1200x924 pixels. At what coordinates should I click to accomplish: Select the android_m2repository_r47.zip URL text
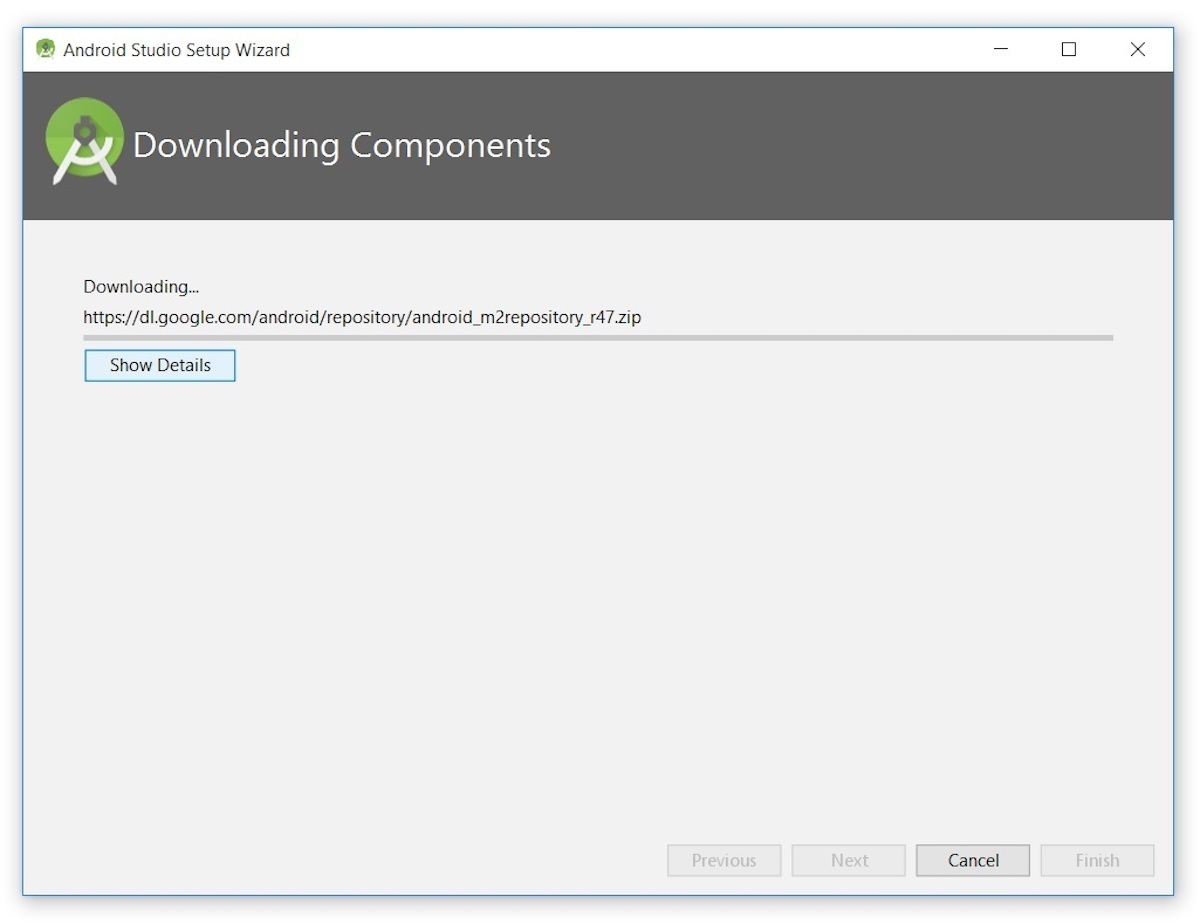pyautogui.click(x=362, y=318)
